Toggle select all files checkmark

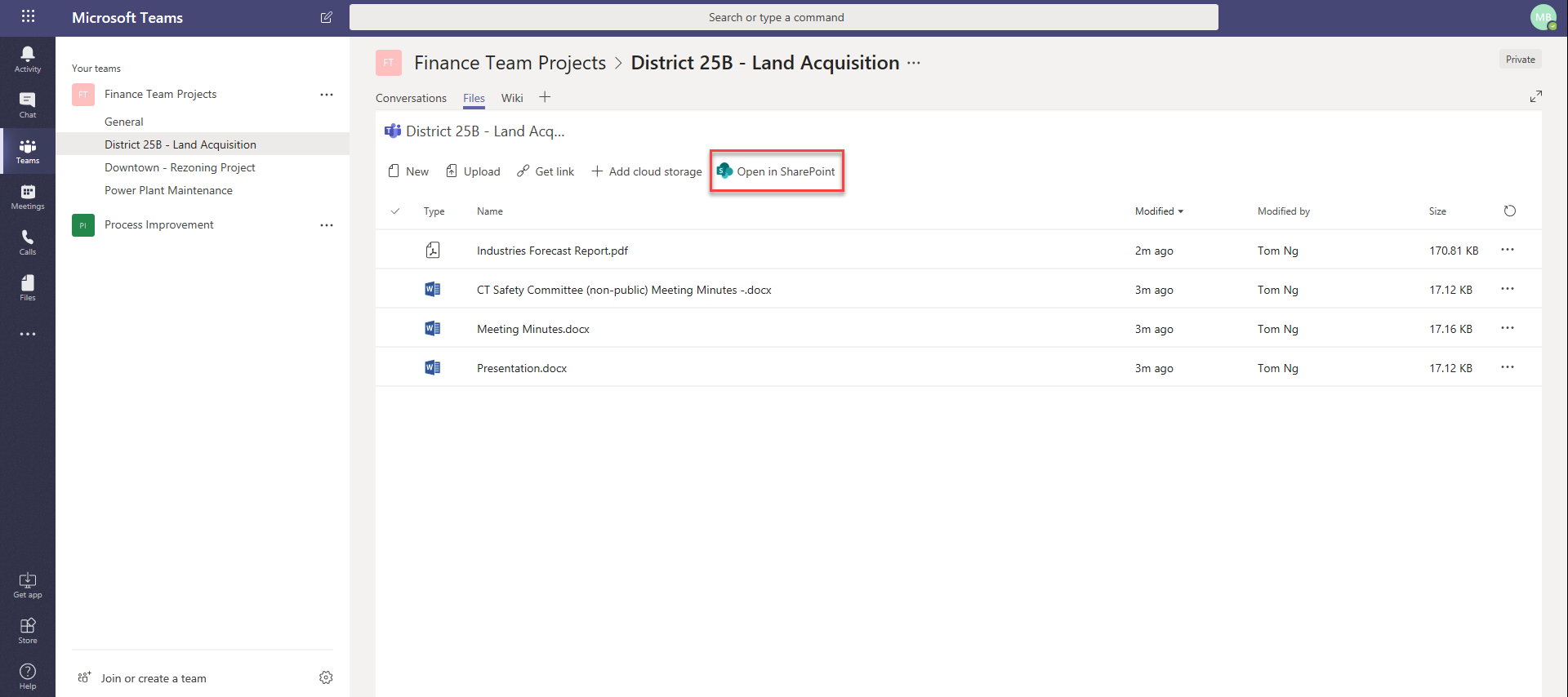pyautogui.click(x=395, y=211)
